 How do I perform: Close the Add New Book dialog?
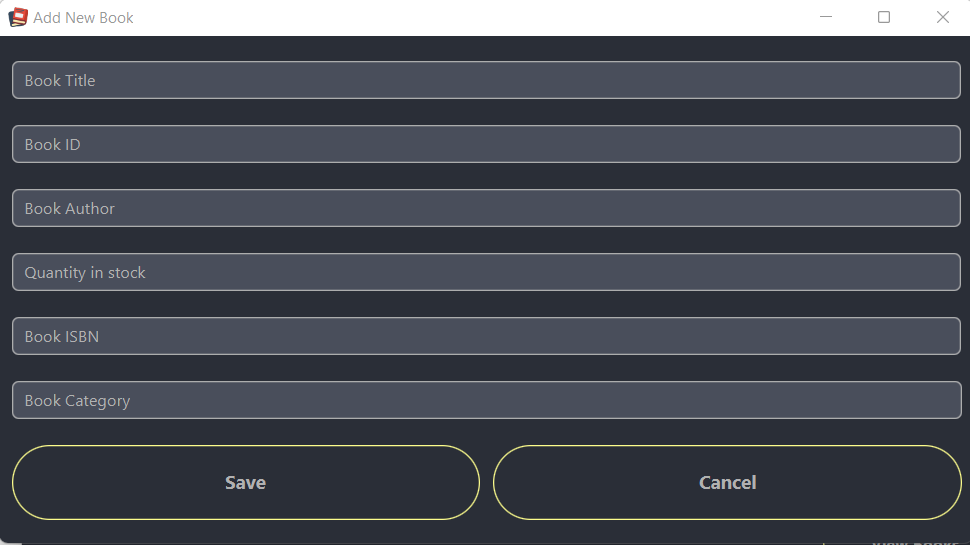tap(942, 17)
